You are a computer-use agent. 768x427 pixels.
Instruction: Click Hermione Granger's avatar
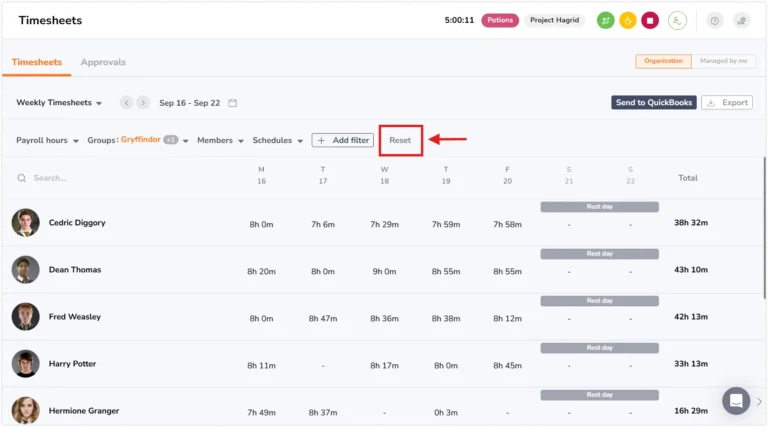coord(25,410)
